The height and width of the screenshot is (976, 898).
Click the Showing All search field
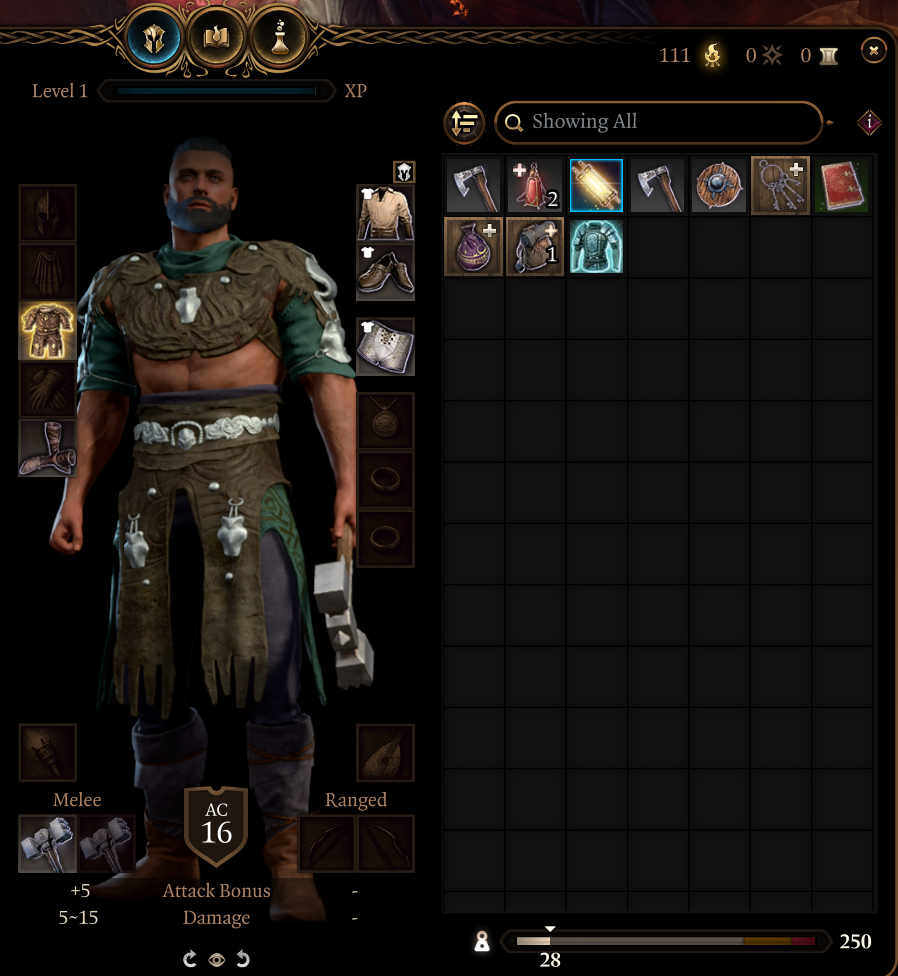coord(658,123)
